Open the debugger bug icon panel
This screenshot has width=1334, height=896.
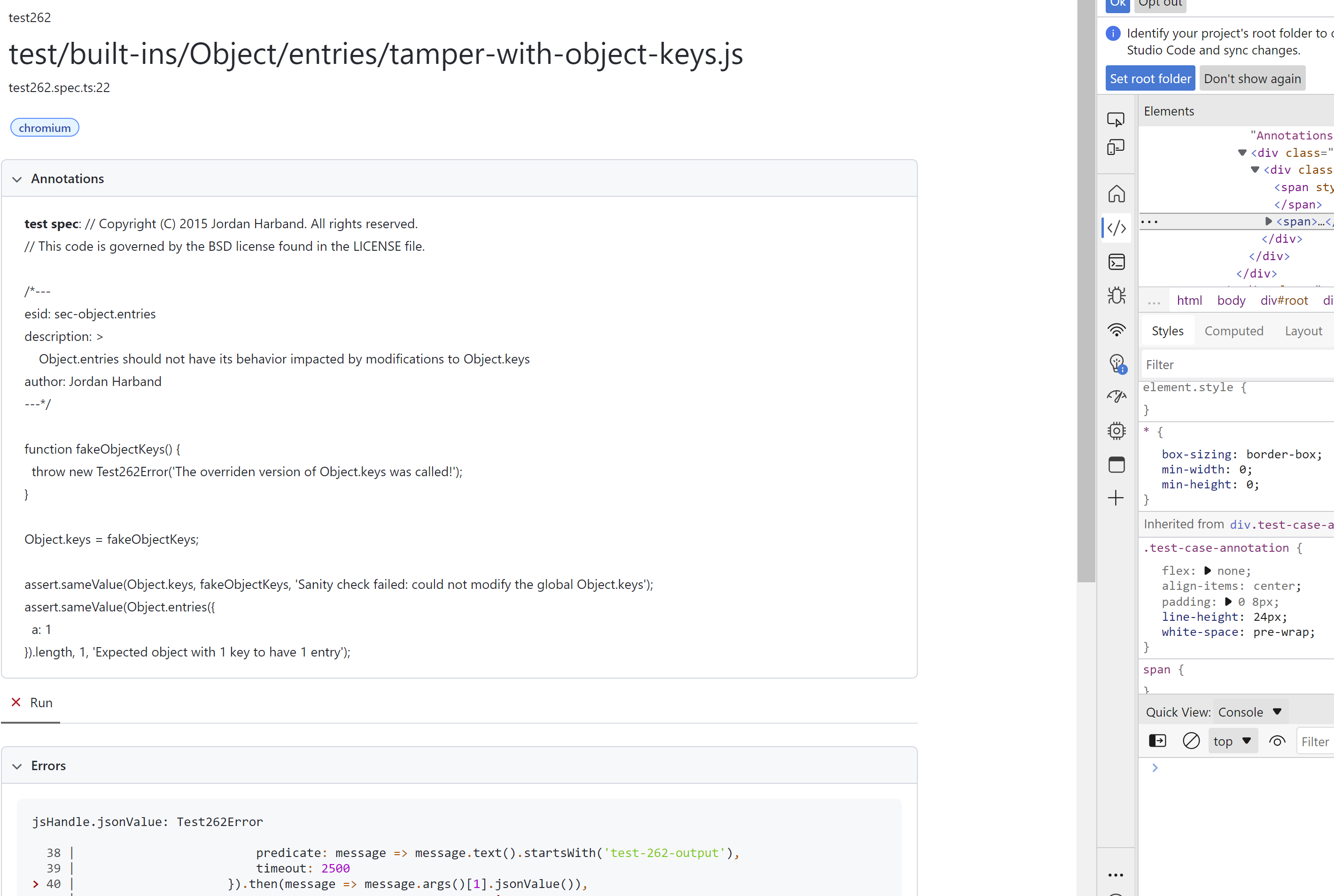pyautogui.click(x=1116, y=296)
